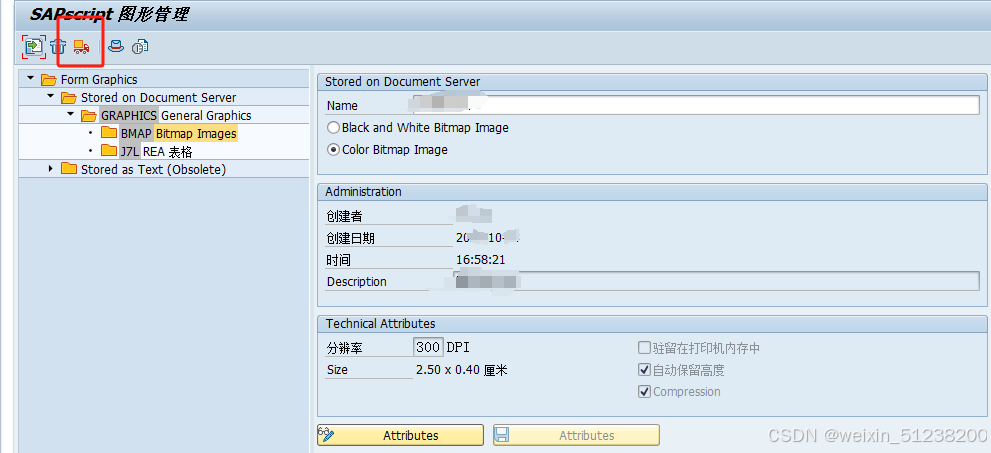Click the blue hat toolbar icon
The width and height of the screenshot is (991, 453).
(115, 46)
